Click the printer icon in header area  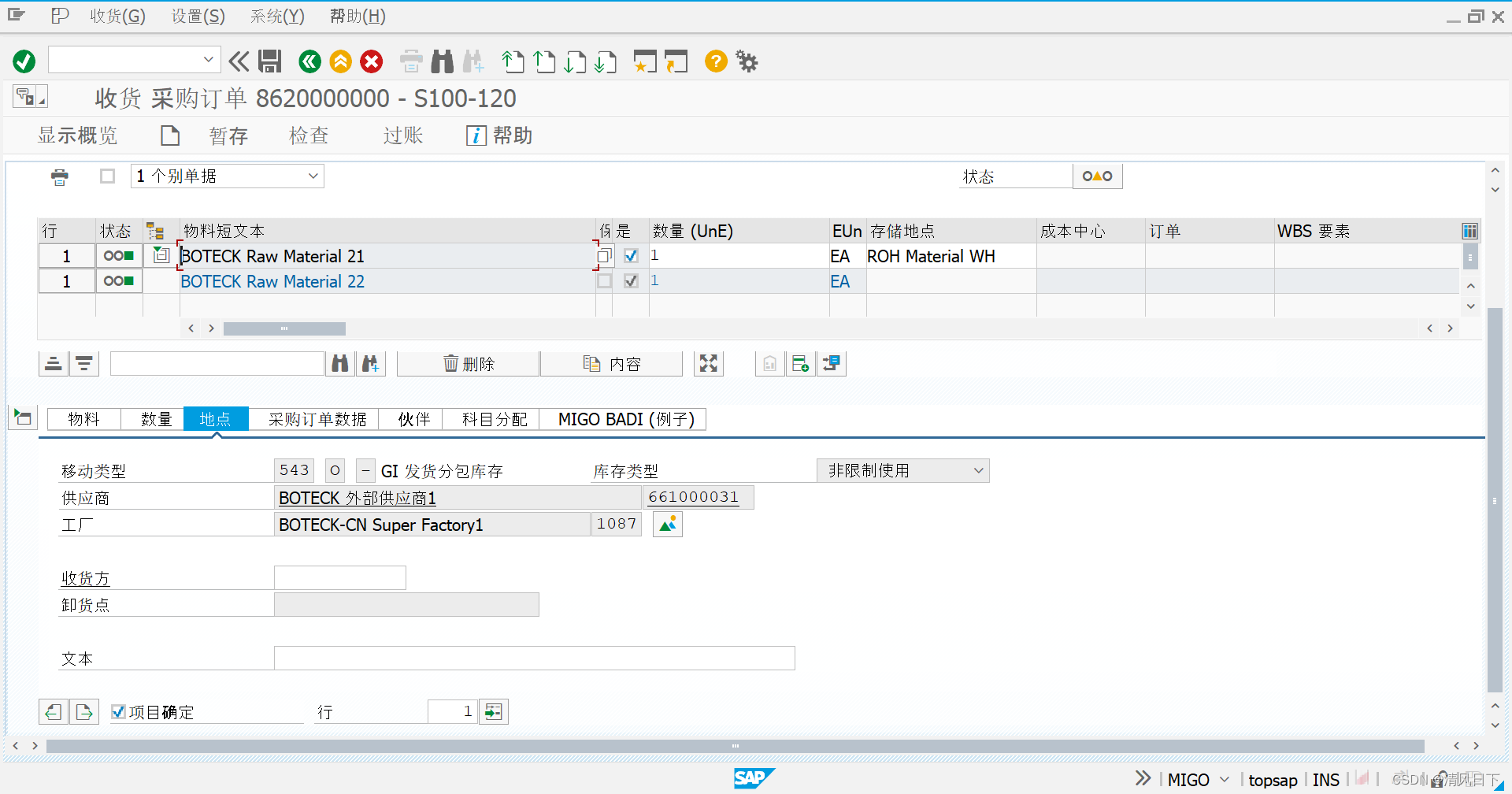pyautogui.click(x=60, y=176)
